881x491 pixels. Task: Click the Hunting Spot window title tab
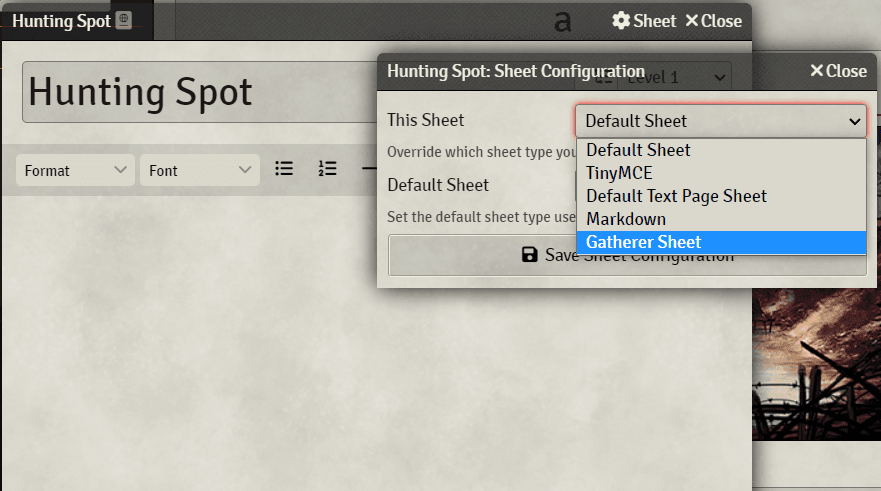point(60,20)
